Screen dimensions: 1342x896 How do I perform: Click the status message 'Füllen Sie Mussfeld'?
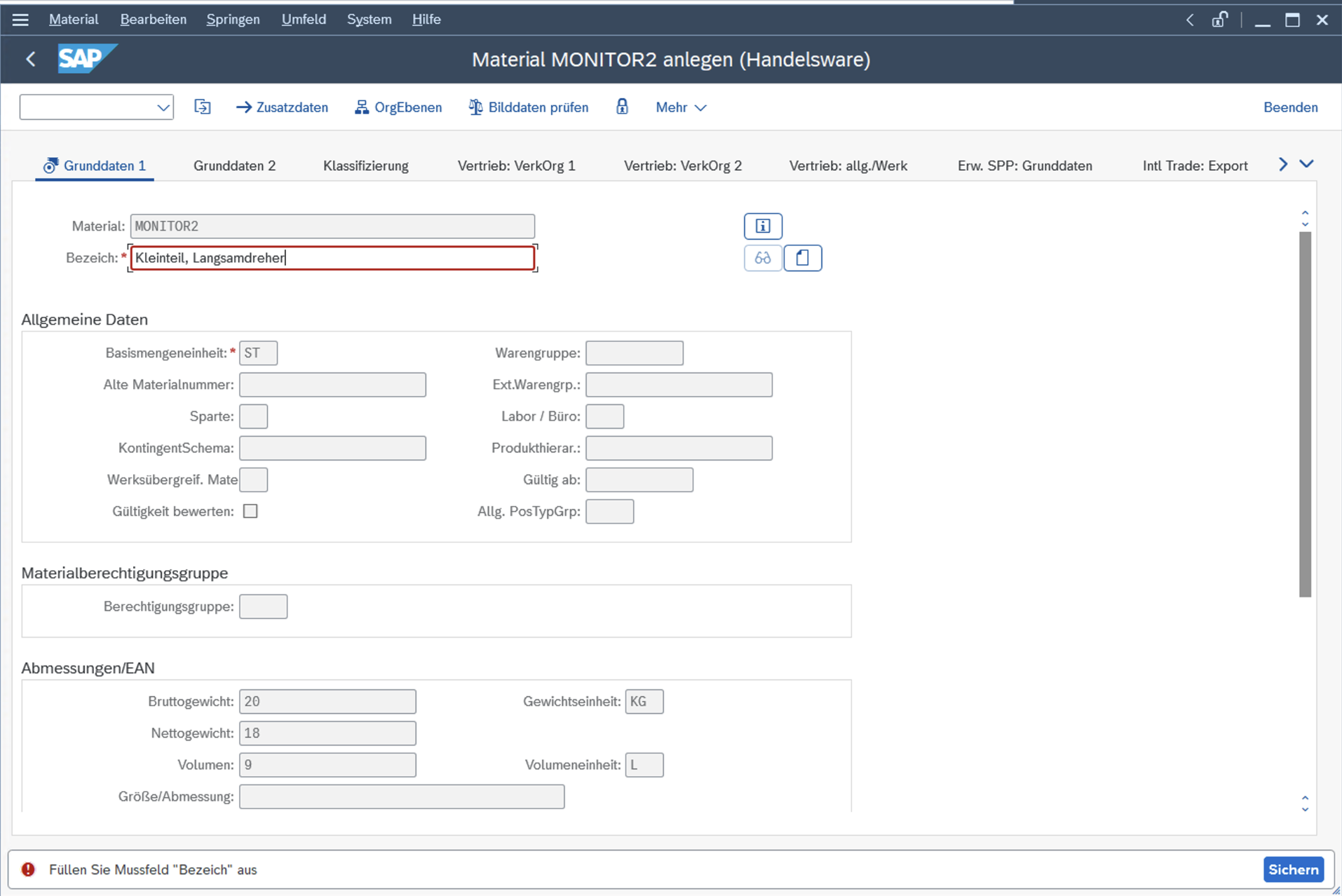[153, 869]
